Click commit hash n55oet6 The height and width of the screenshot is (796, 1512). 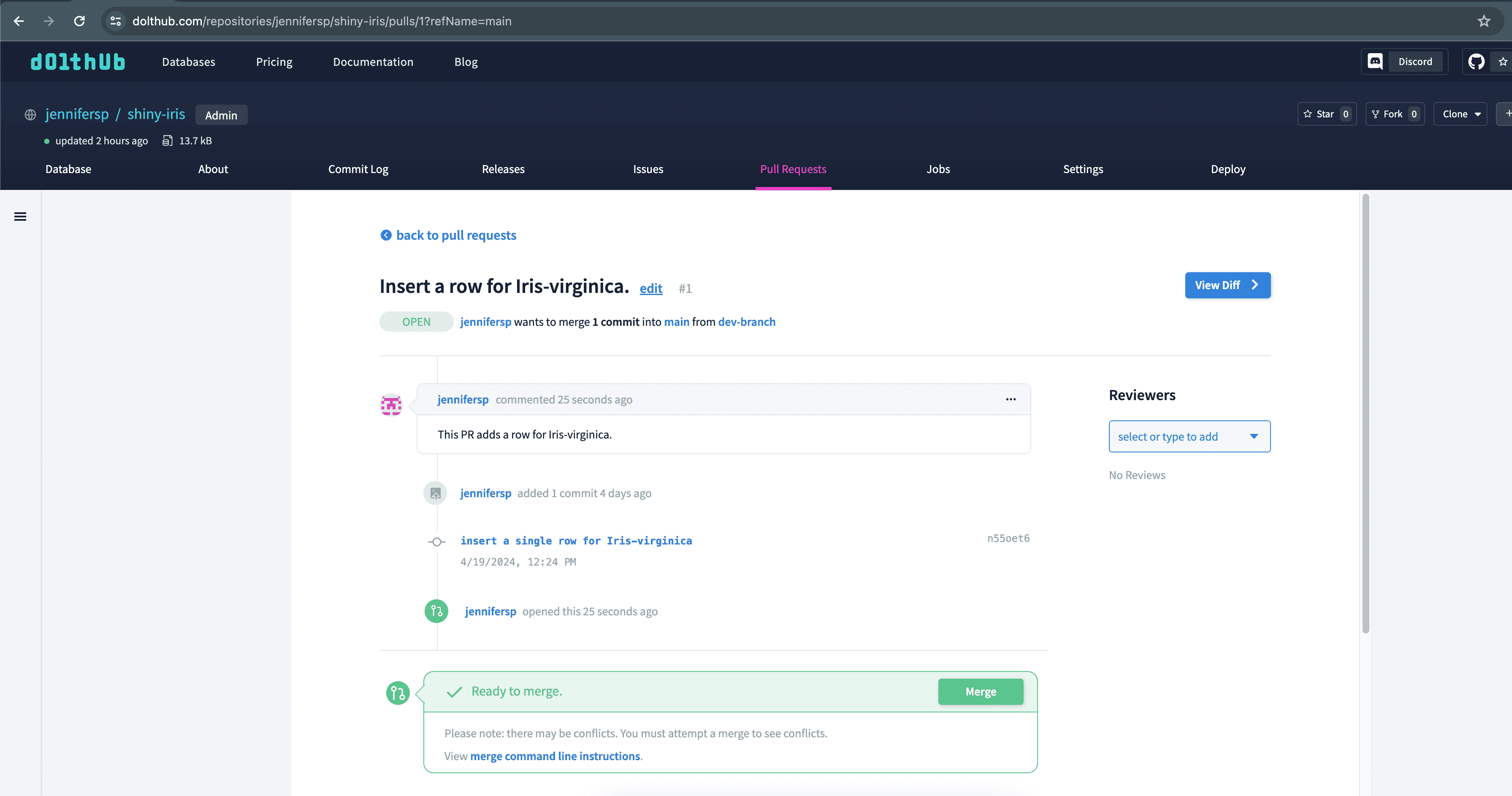click(x=1008, y=538)
